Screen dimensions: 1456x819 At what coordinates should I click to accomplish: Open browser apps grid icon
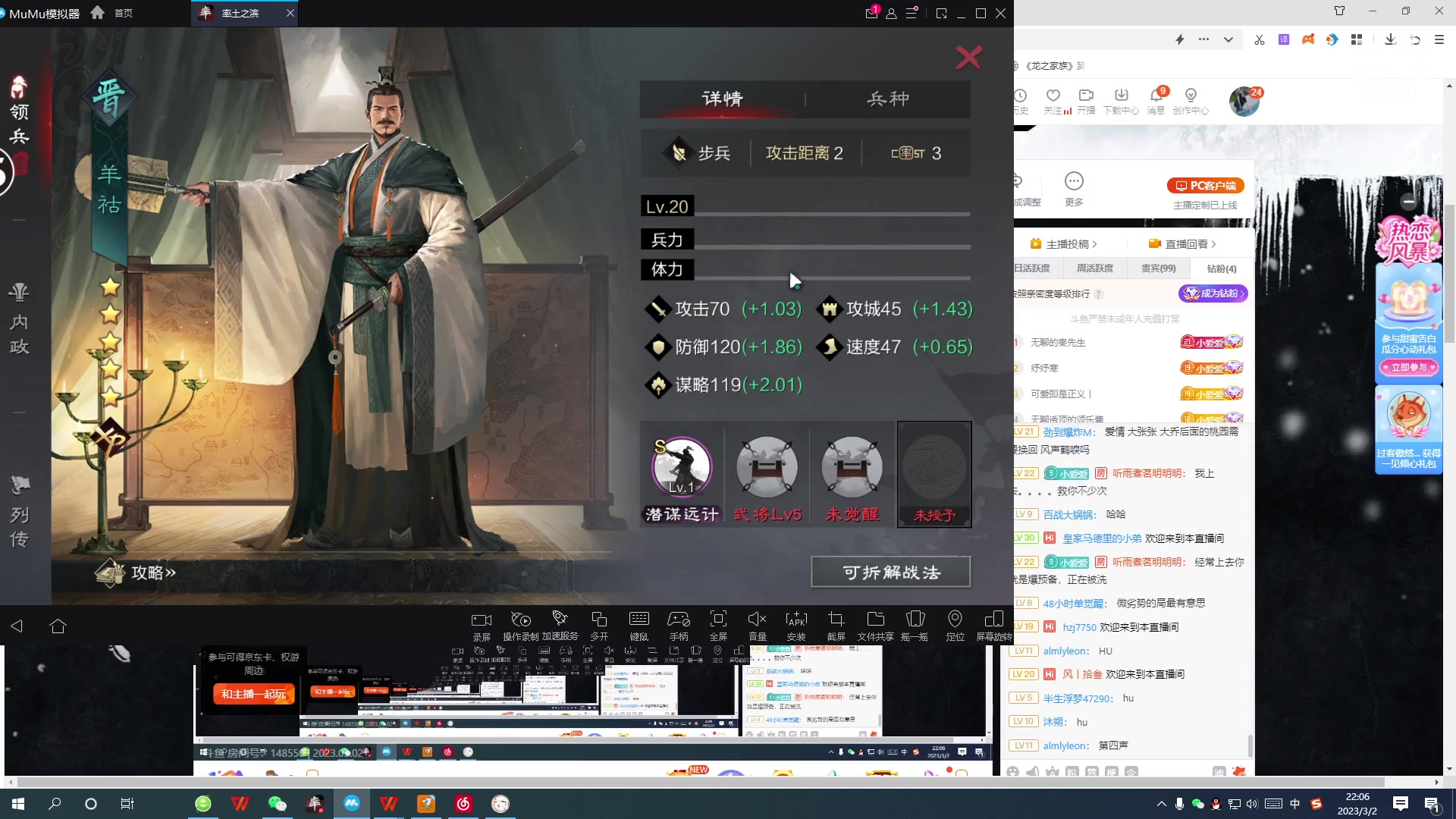(x=1357, y=39)
